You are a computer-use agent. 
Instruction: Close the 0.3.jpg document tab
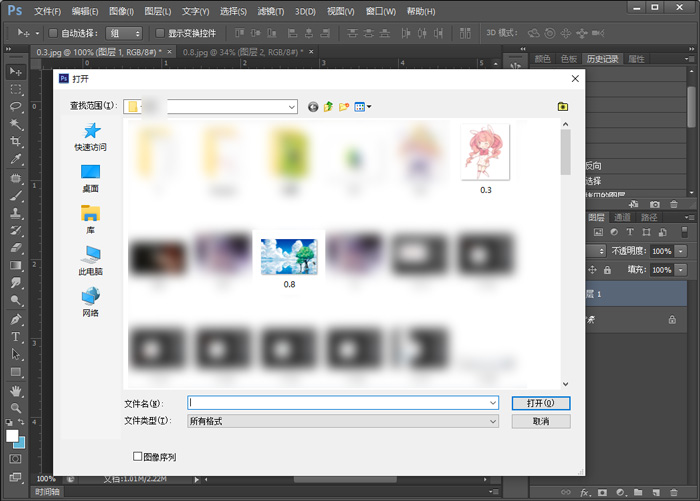(170, 52)
